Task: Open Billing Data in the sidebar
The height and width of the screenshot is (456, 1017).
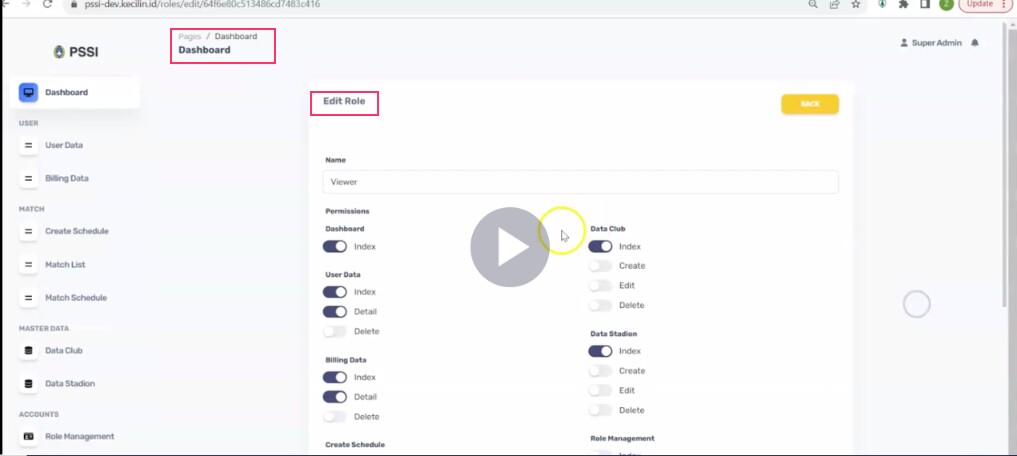Action: (x=67, y=178)
